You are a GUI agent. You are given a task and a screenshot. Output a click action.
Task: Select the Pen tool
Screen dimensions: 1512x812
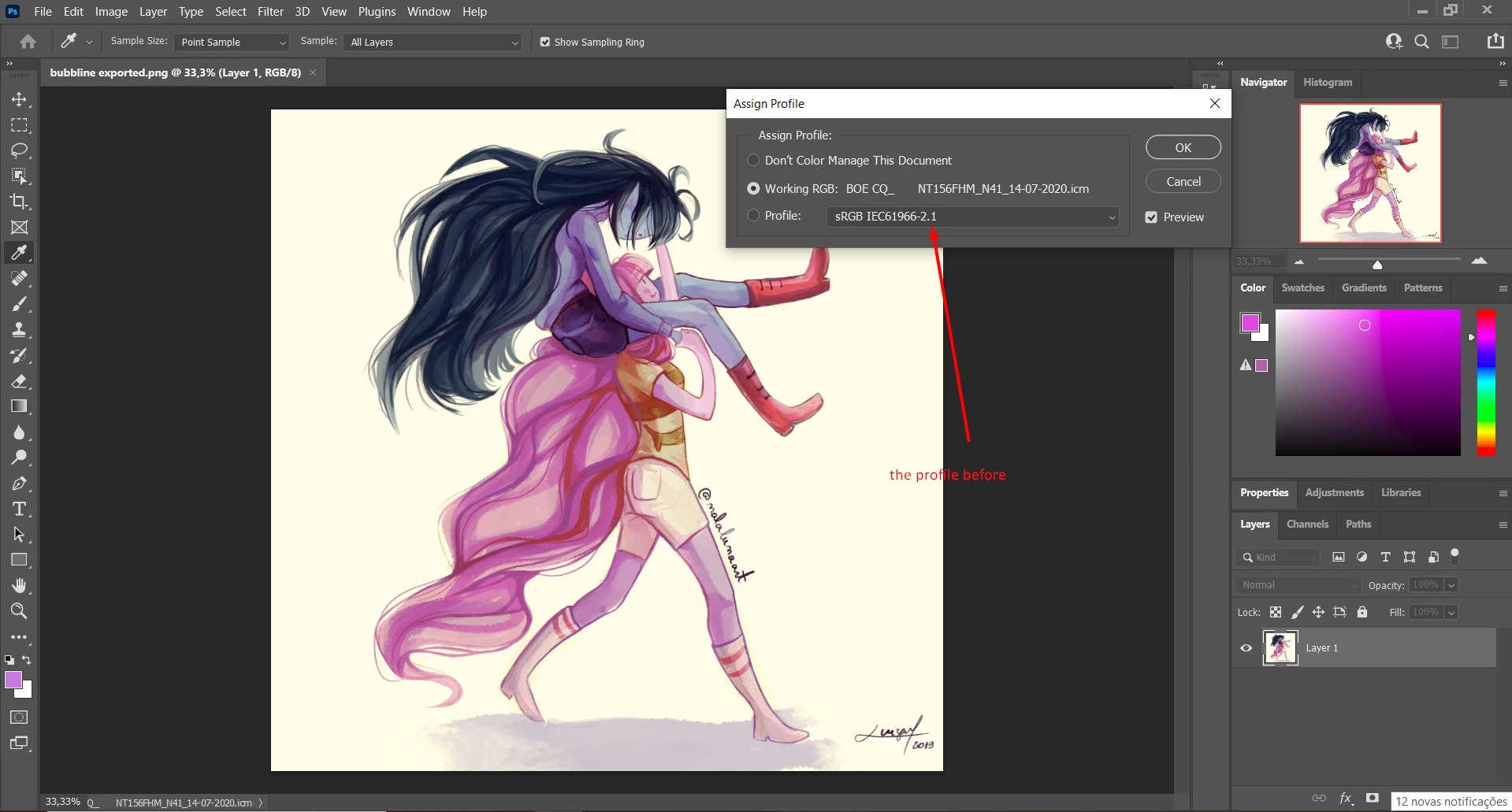tap(20, 484)
